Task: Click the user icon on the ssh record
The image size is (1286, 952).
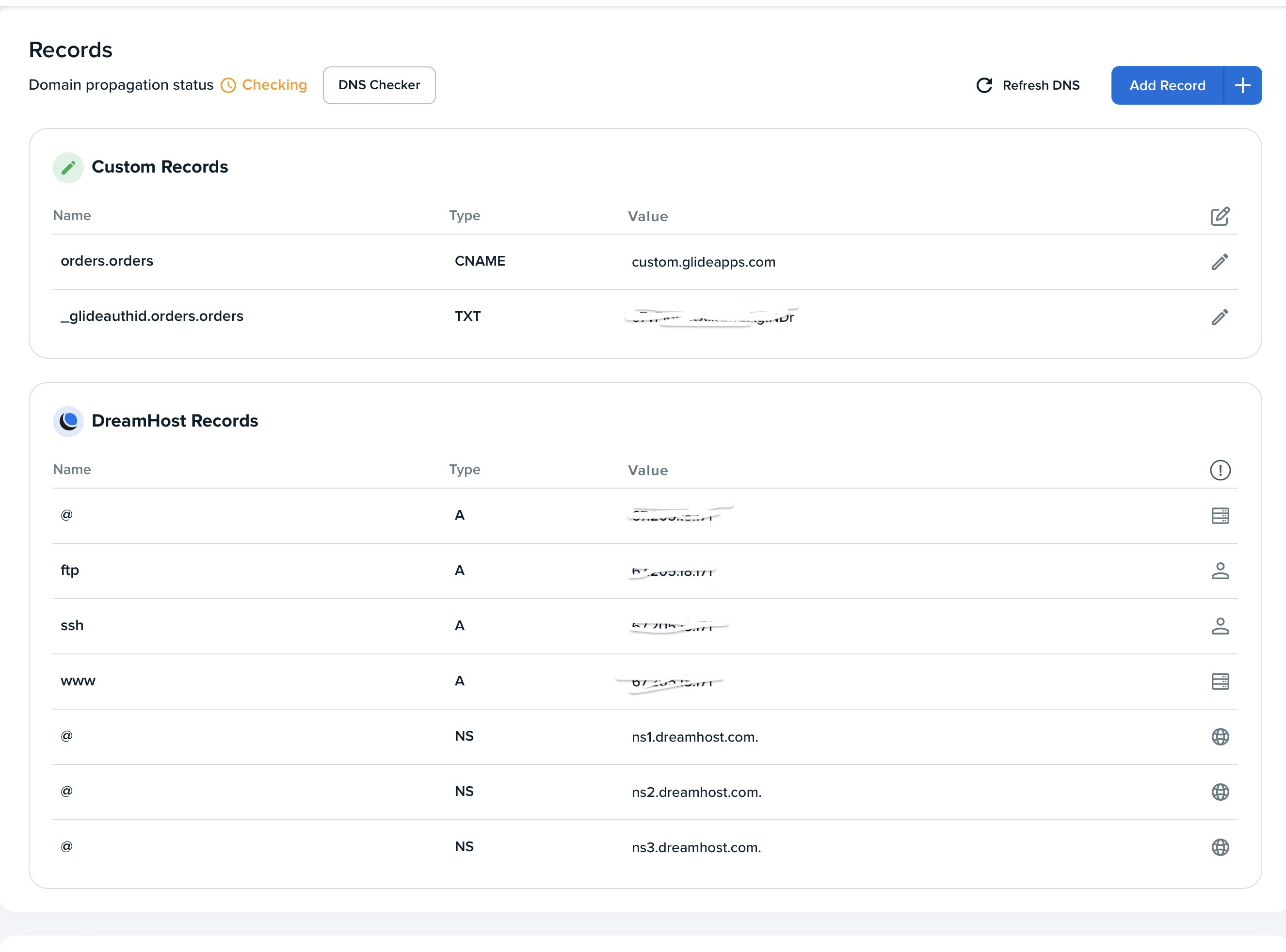Action: [x=1220, y=626]
